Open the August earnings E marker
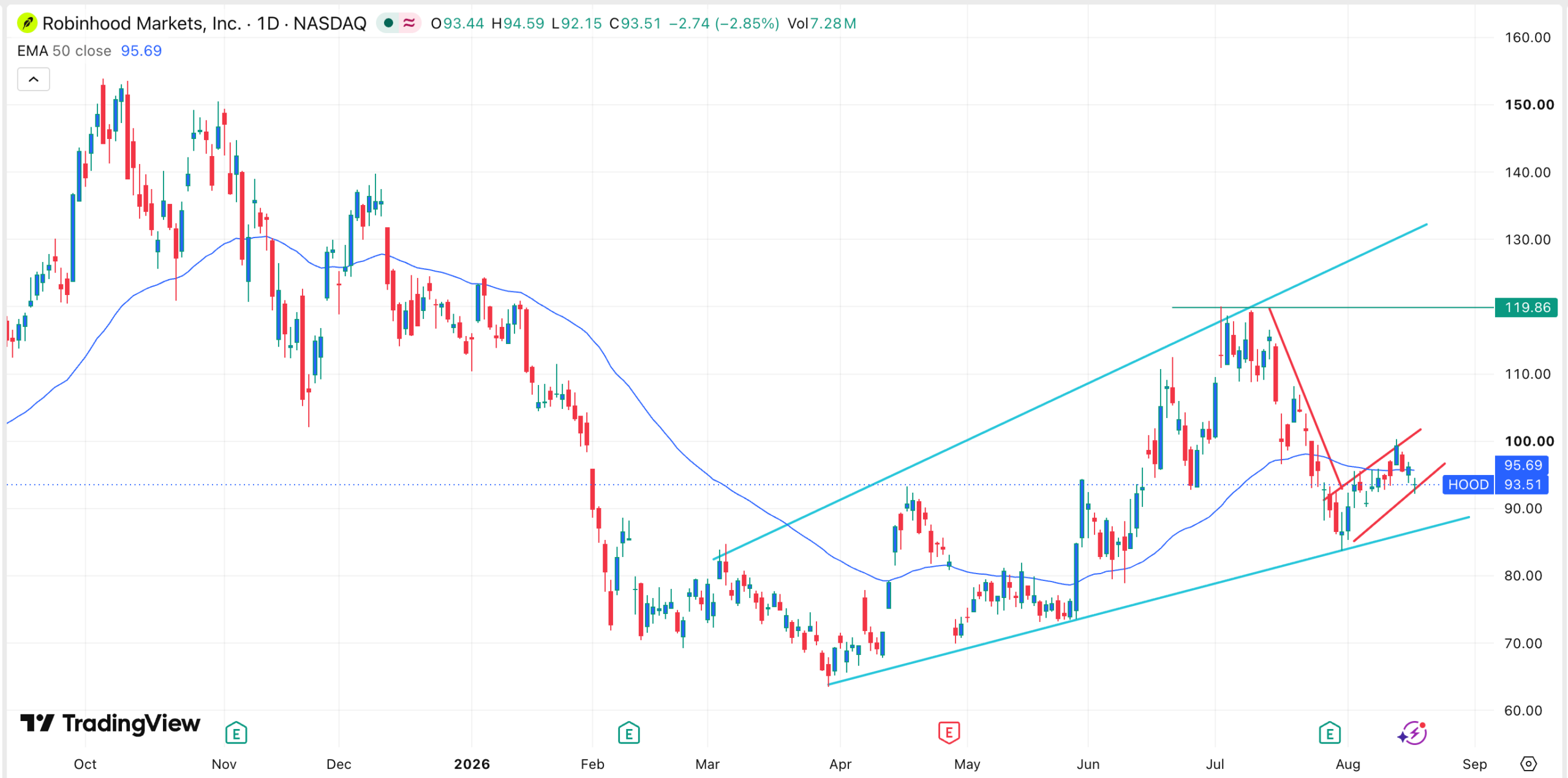 coord(1330,733)
